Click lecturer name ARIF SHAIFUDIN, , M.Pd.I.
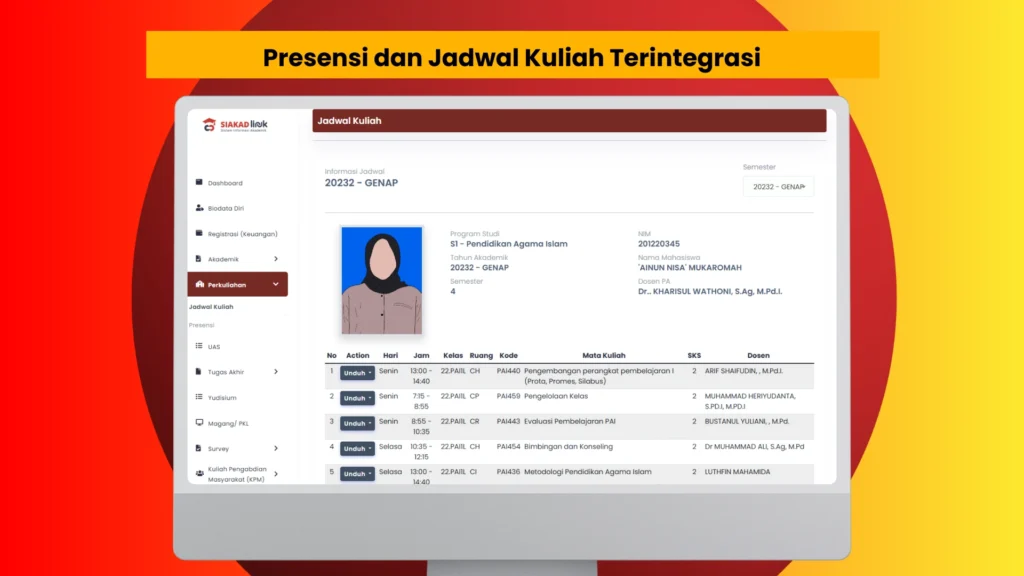Viewport: 1024px width, 576px height. (x=743, y=371)
